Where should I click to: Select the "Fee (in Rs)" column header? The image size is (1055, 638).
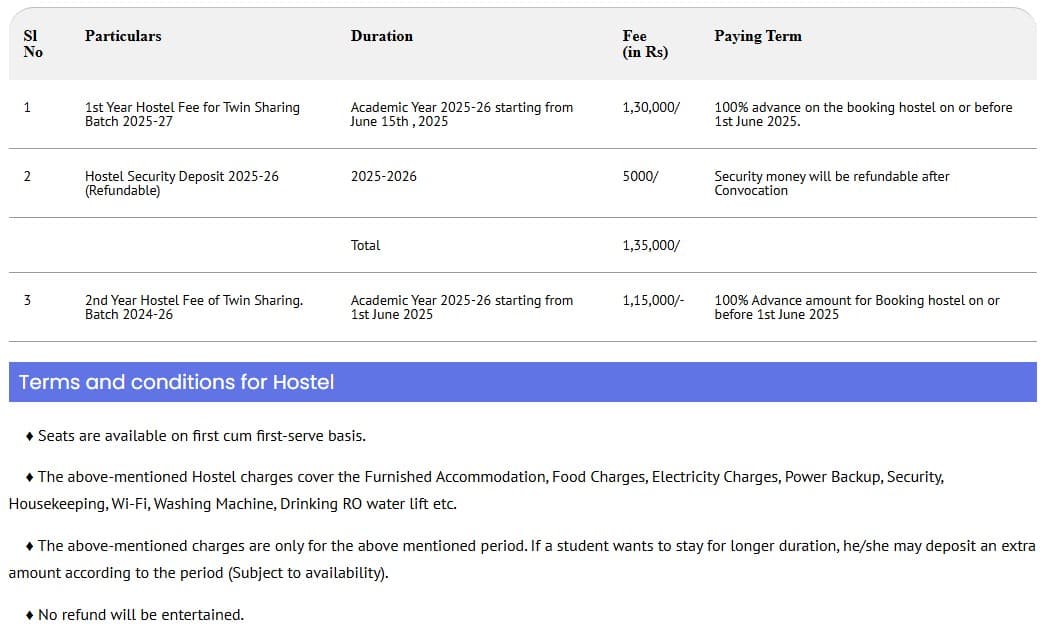point(644,44)
